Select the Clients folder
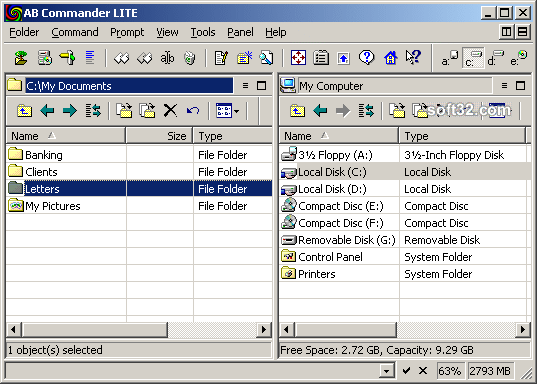537x384 pixels. pos(139,172)
